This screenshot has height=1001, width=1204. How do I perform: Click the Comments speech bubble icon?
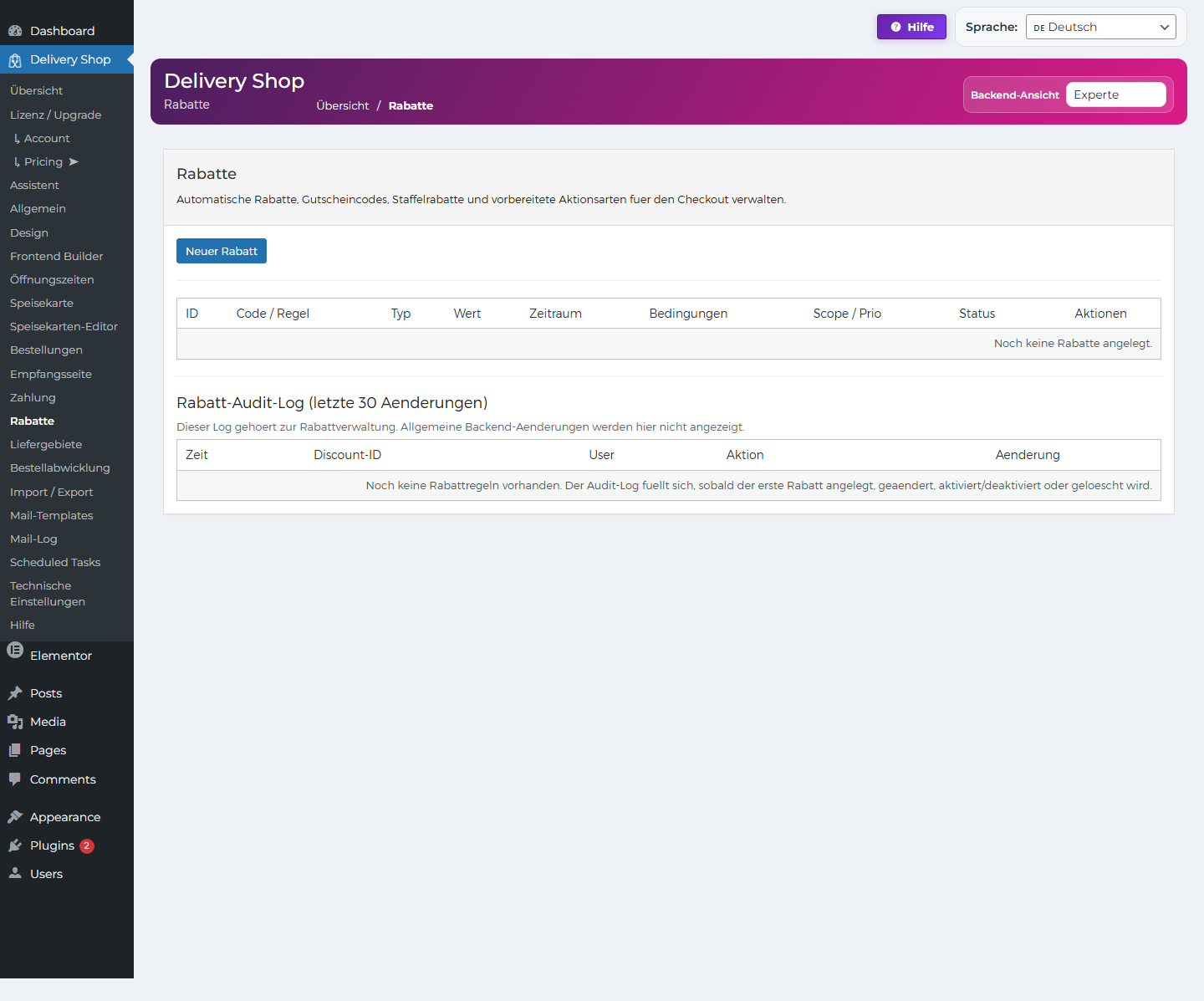(x=15, y=779)
